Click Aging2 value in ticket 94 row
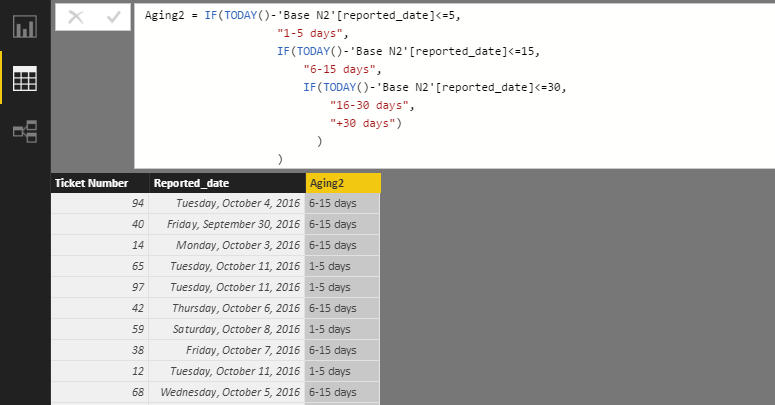775x405 pixels. pyautogui.click(x=343, y=203)
